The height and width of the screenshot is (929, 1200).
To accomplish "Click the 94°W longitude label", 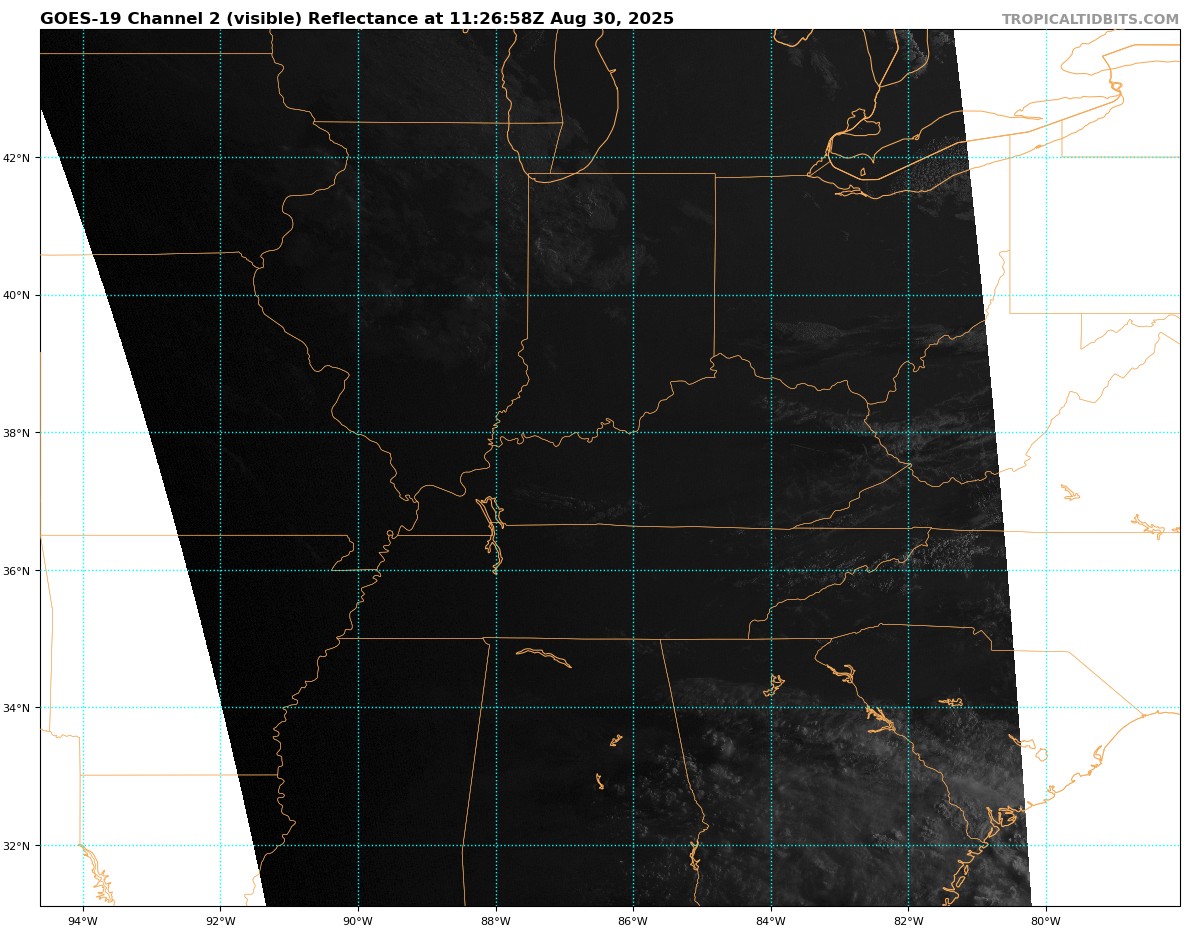I will (x=83, y=921).
